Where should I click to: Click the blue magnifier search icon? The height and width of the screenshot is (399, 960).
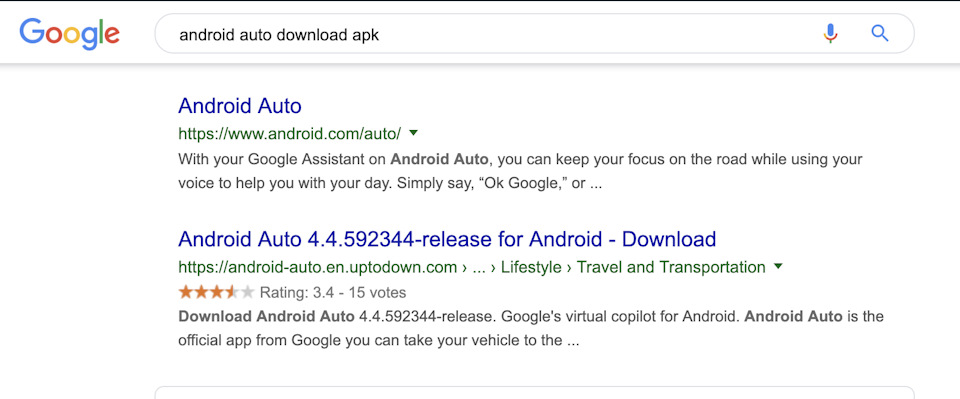pyautogui.click(x=880, y=34)
